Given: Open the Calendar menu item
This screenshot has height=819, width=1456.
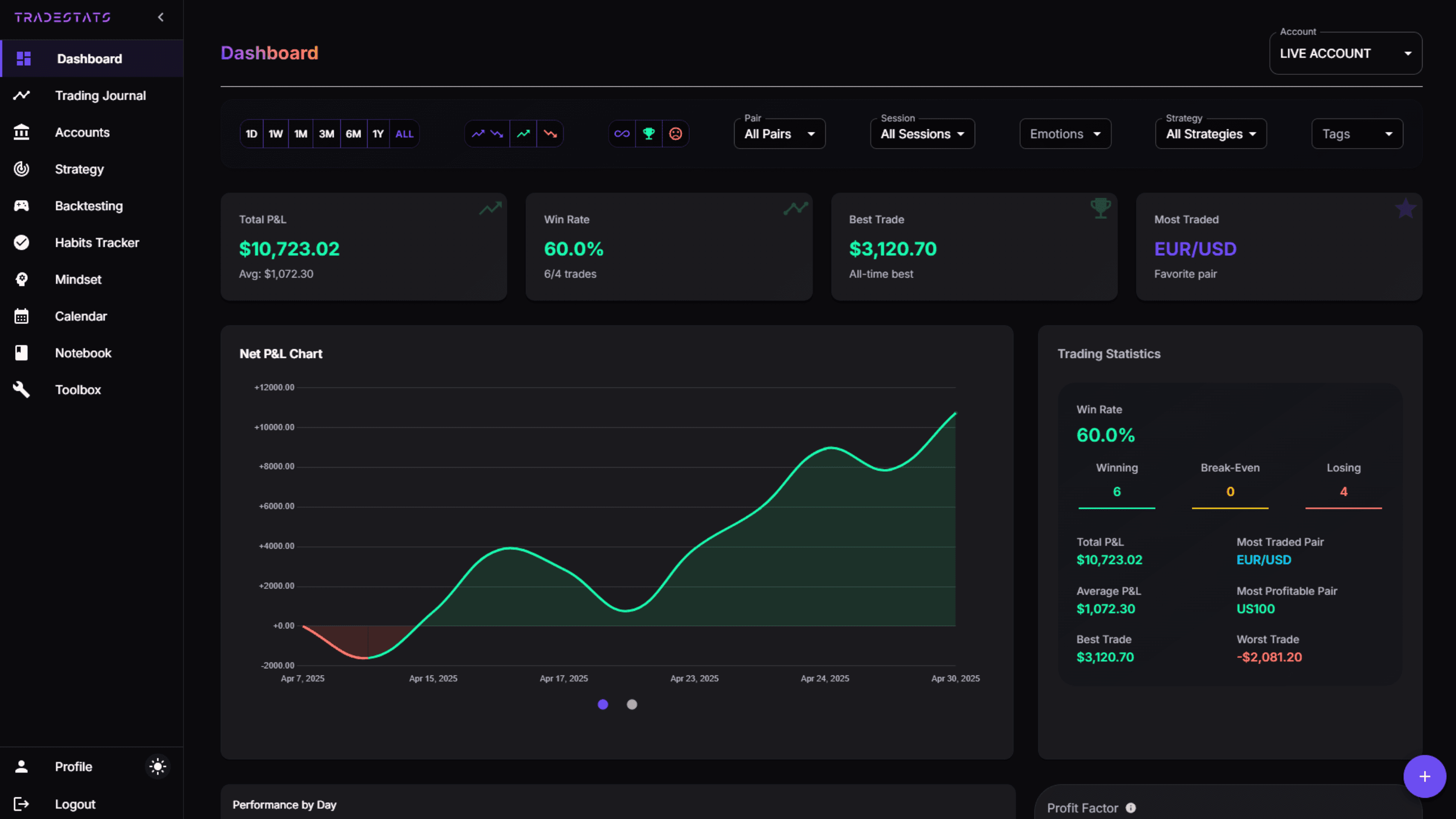Looking at the screenshot, I should coord(92,316).
